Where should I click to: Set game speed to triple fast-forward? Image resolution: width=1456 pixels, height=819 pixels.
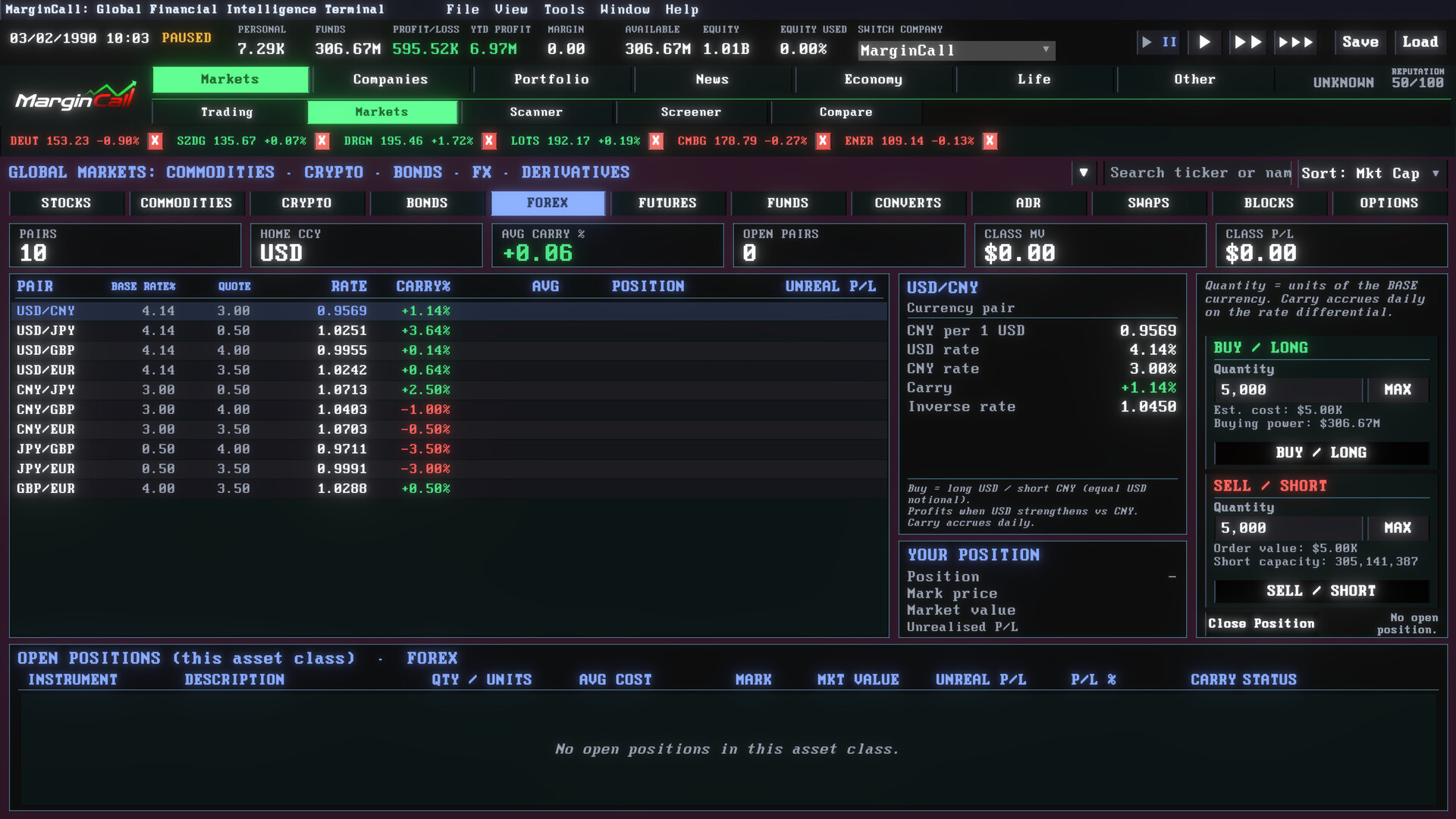pyautogui.click(x=1296, y=42)
